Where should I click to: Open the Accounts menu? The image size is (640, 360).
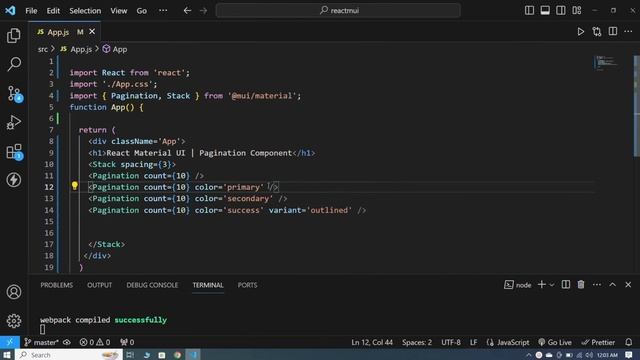14,292
